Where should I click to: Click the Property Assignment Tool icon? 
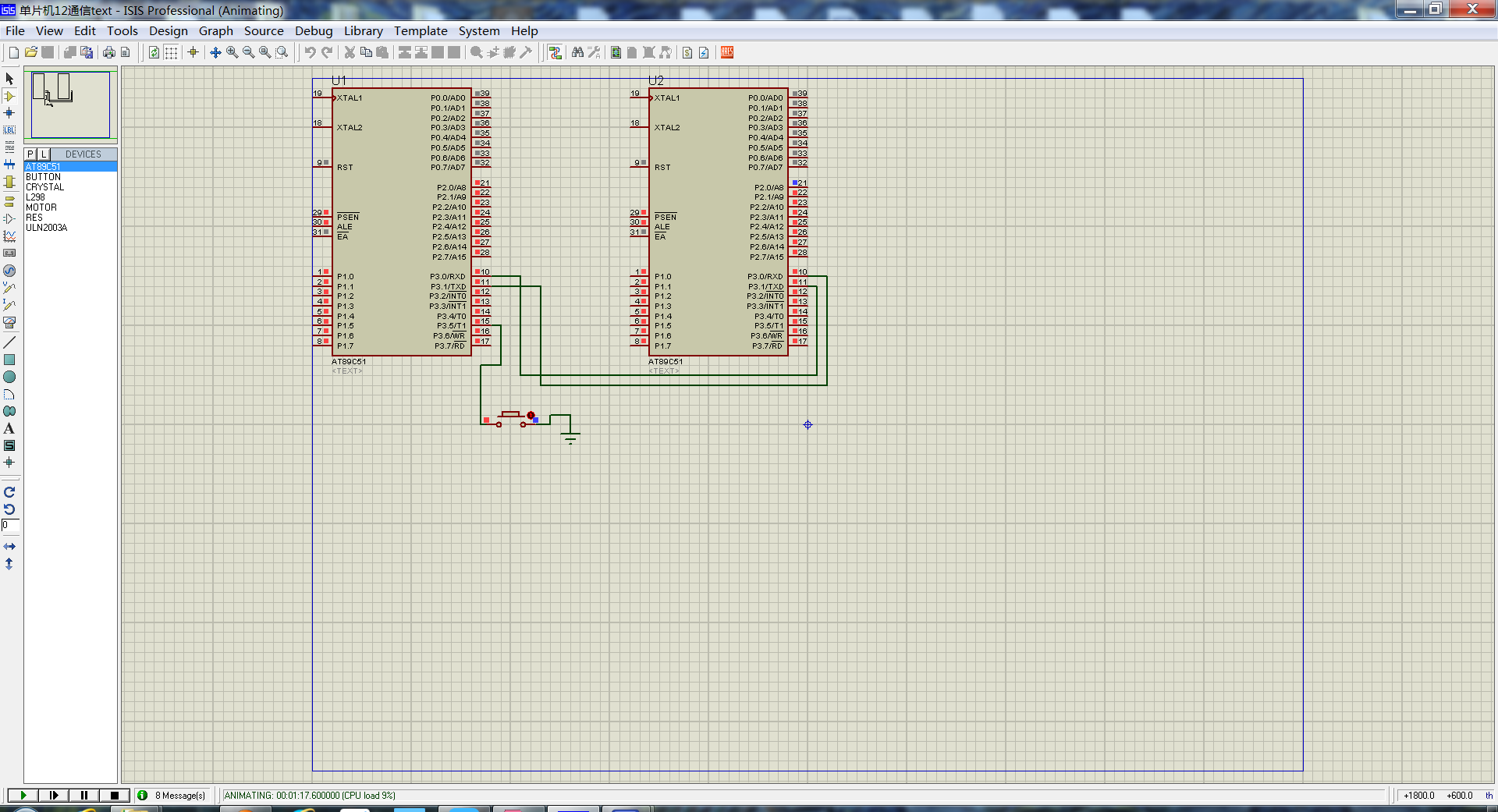coord(594,52)
